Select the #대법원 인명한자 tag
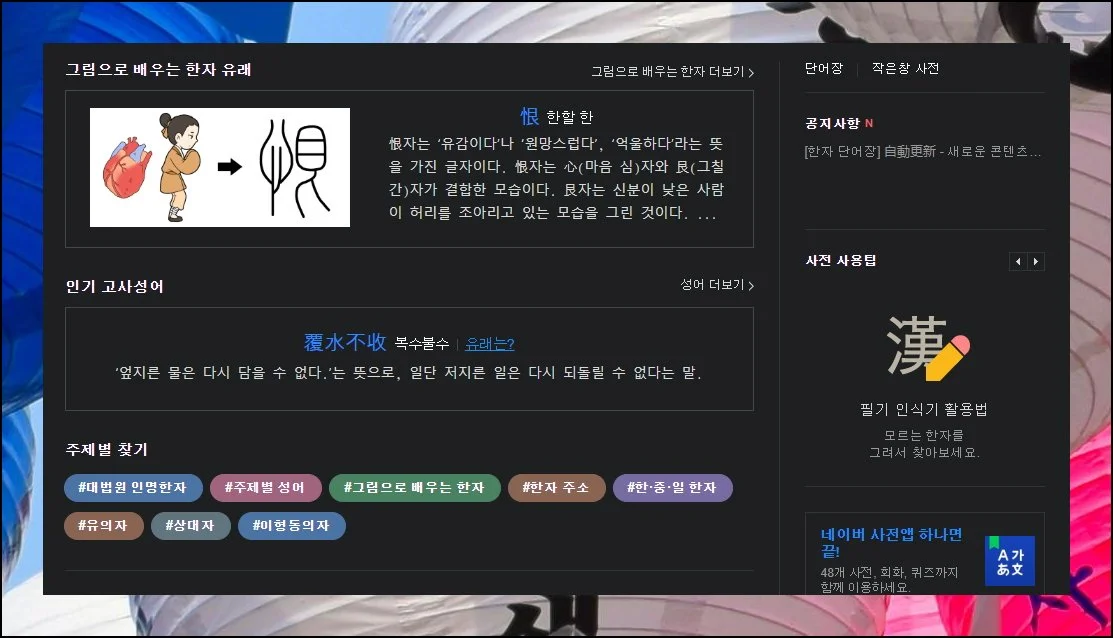Image resolution: width=1113 pixels, height=638 pixels. (x=133, y=488)
